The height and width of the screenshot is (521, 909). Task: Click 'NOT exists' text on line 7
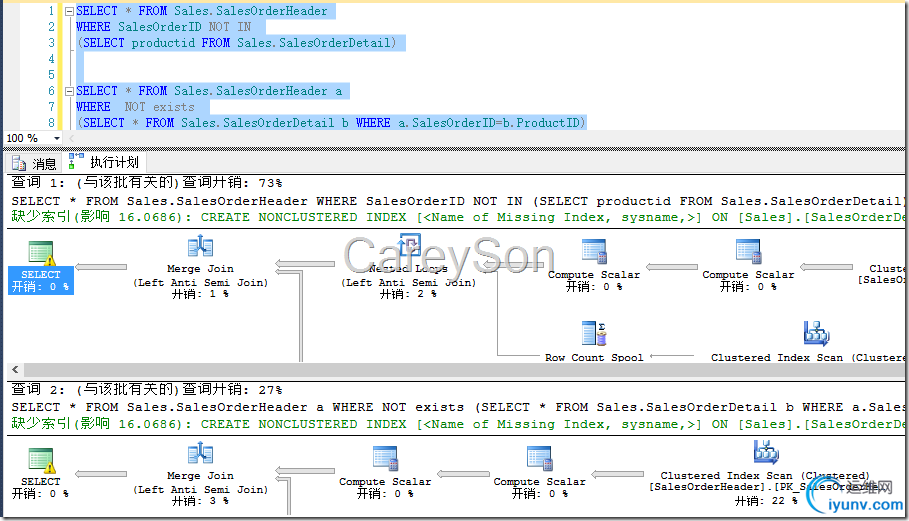coord(159,107)
